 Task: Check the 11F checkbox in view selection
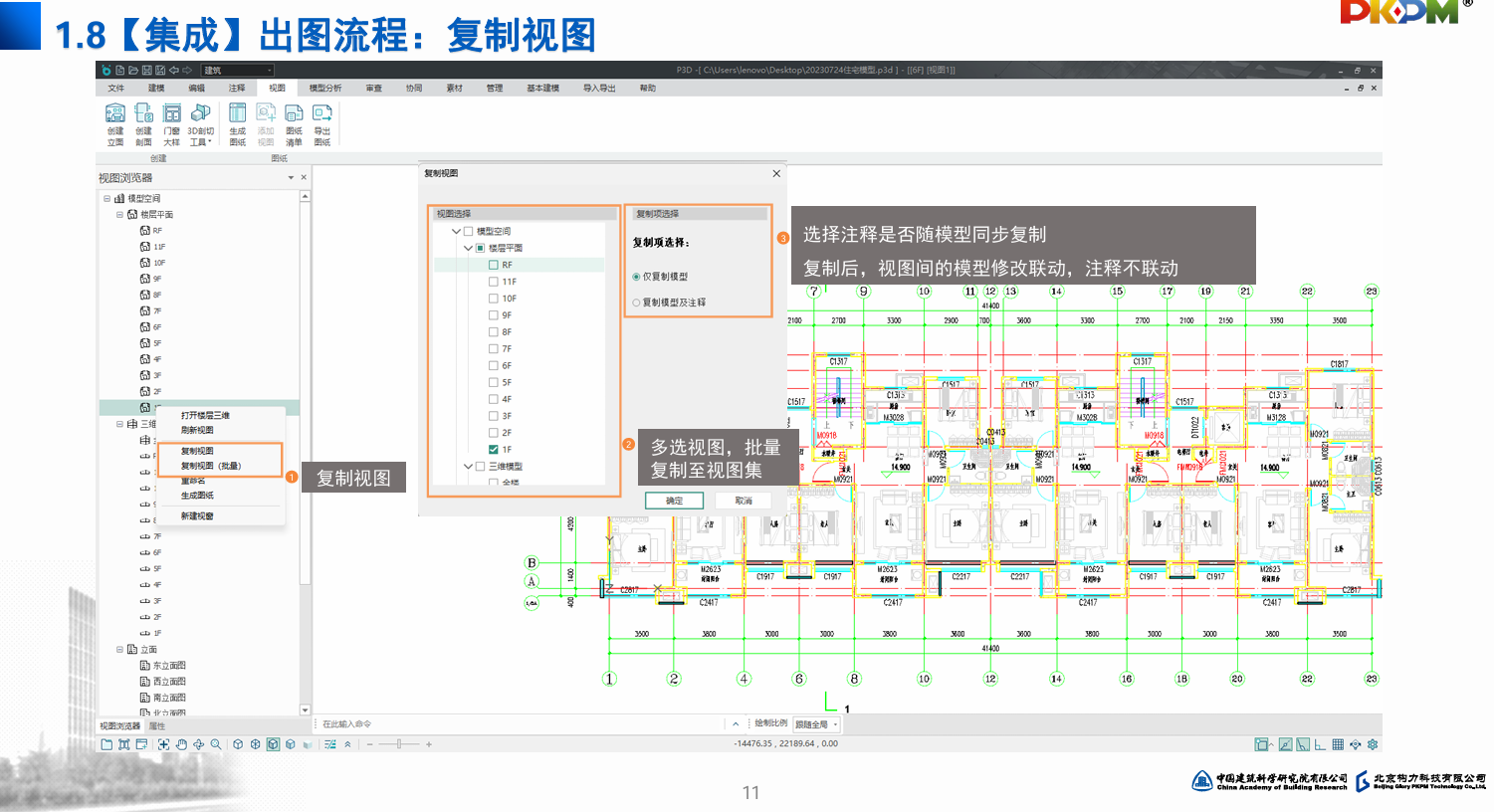(x=494, y=282)
